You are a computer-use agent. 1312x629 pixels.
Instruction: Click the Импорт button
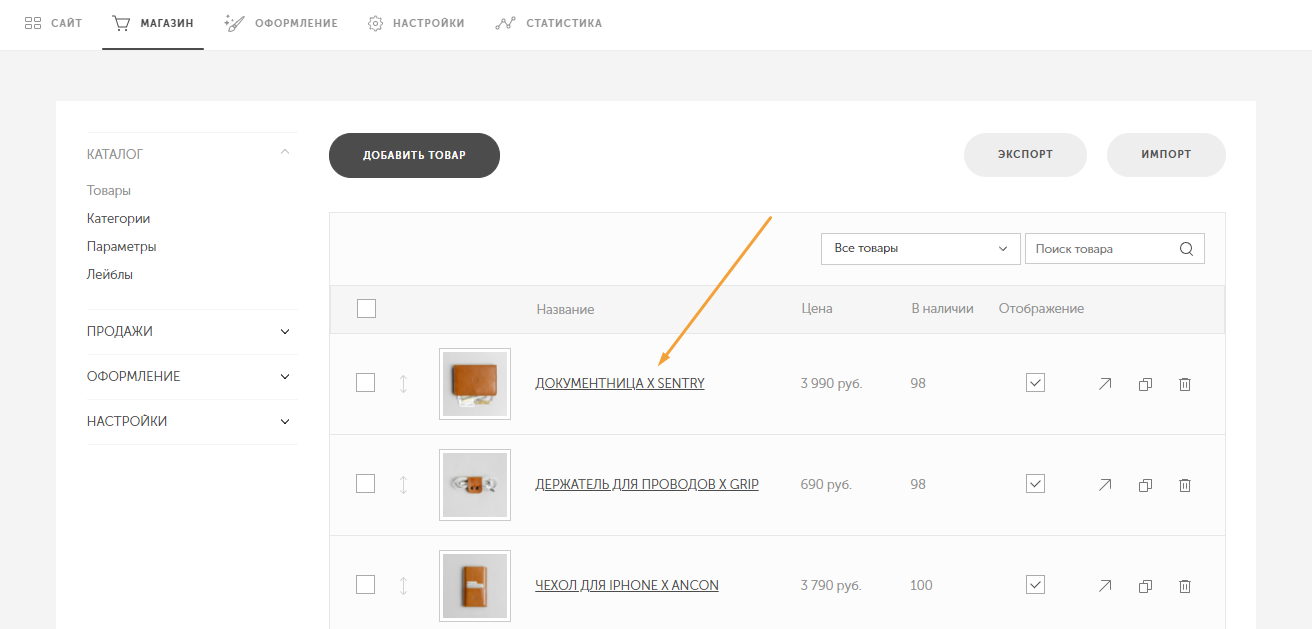tap(1166, 155)
